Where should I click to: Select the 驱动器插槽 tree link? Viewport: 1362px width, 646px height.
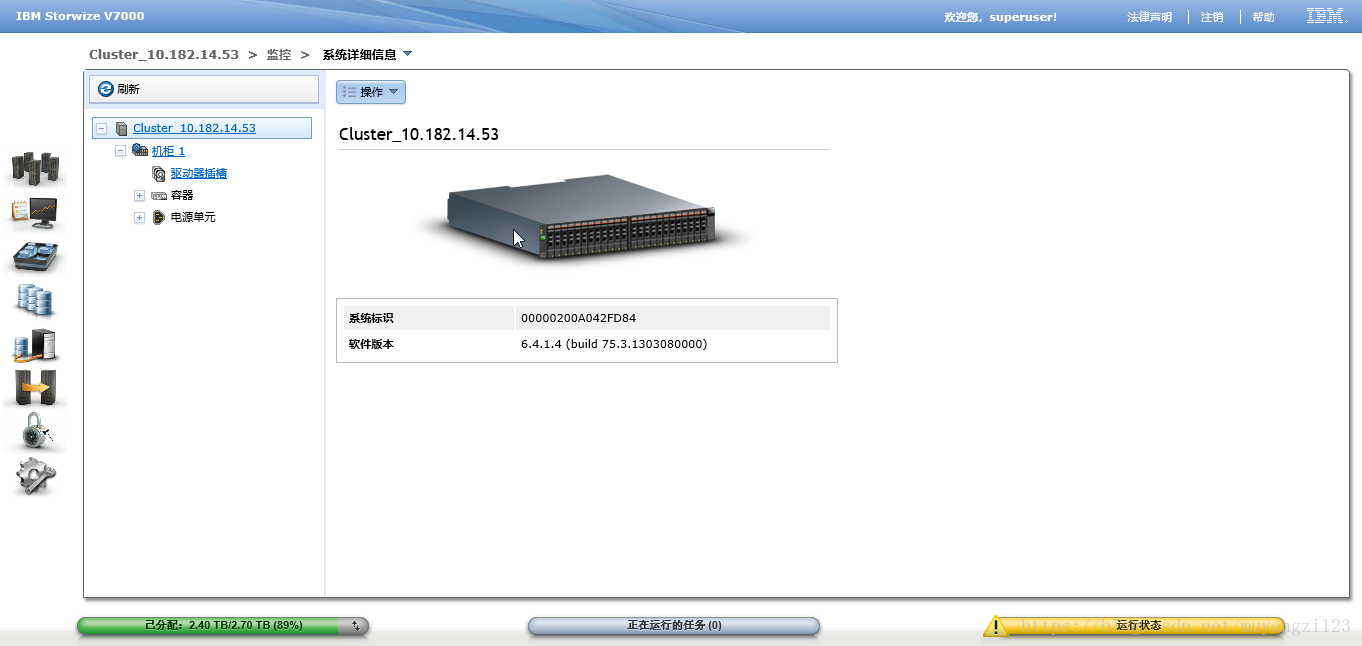click(199, 173)
